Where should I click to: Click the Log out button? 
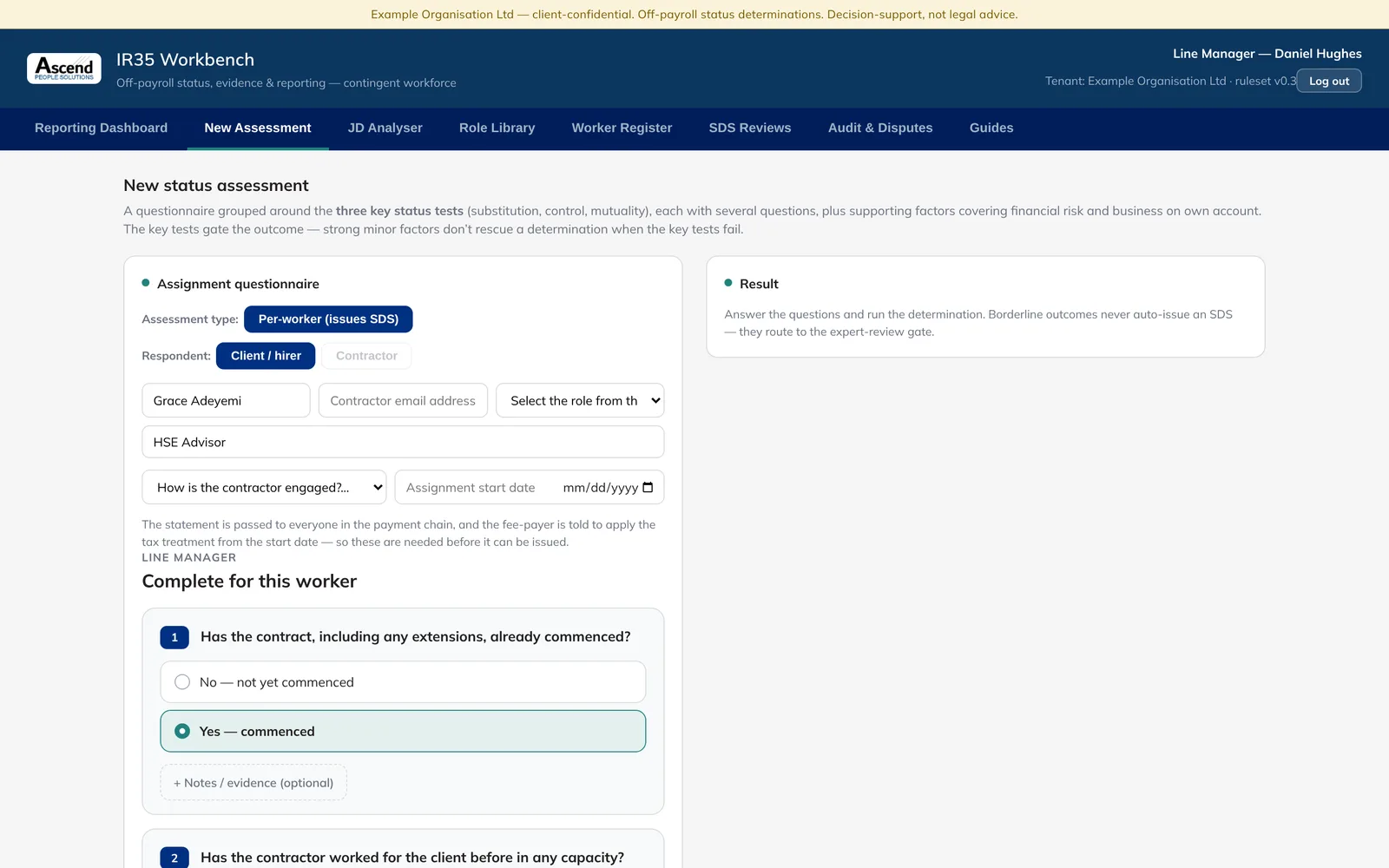[1329, 81]
